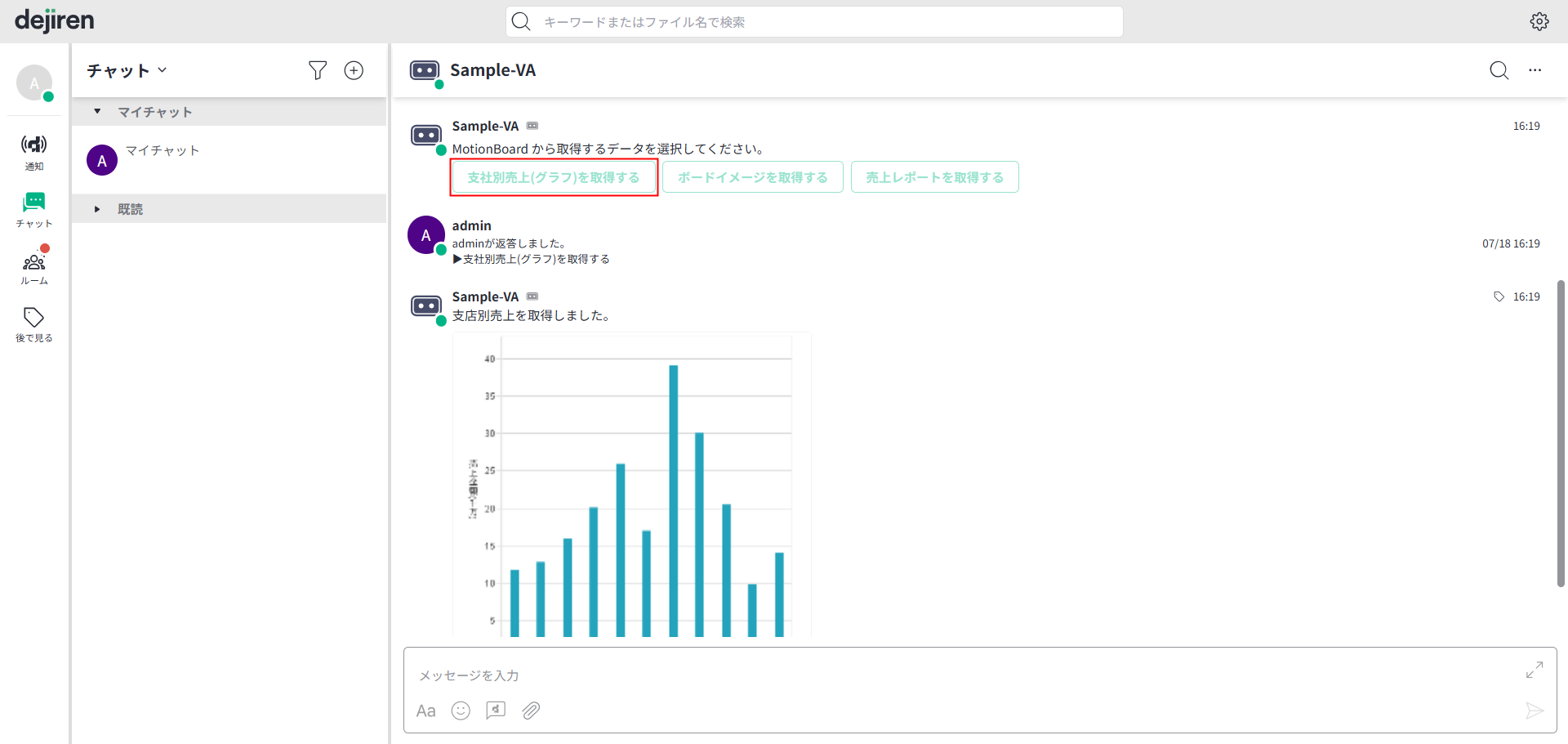Search within the Sample-VA chat
1568x744 pixels.
point(1499,71)
